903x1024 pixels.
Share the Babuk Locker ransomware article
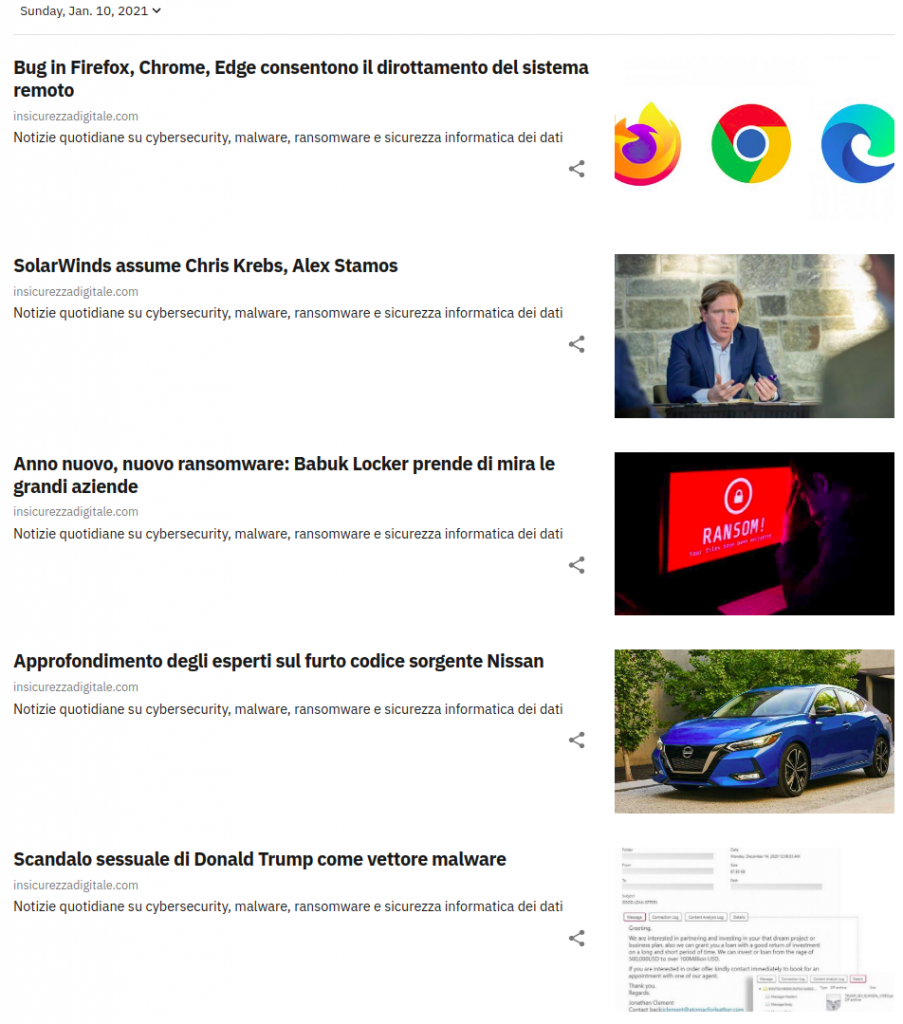pos(577,565)
